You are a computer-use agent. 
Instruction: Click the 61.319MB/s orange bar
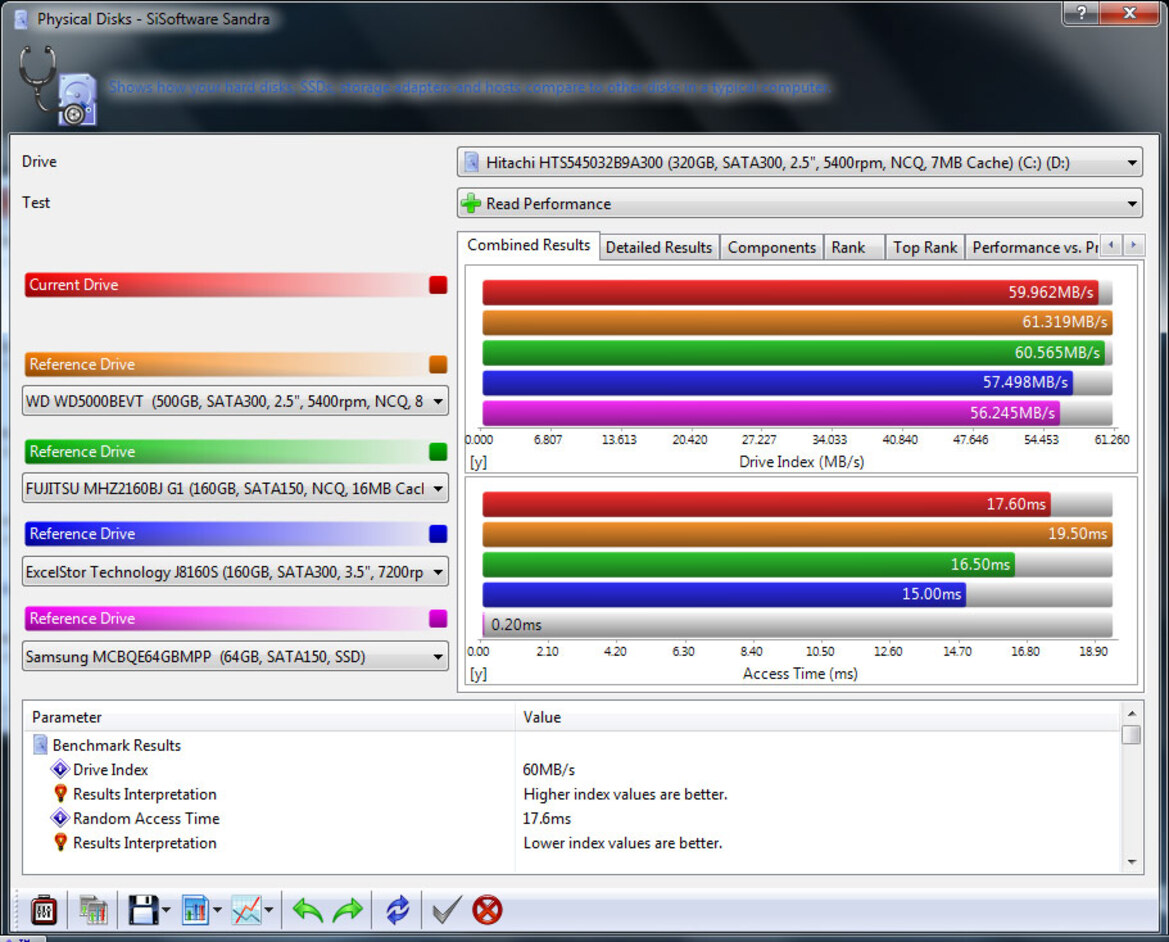(x=797, y=322)
